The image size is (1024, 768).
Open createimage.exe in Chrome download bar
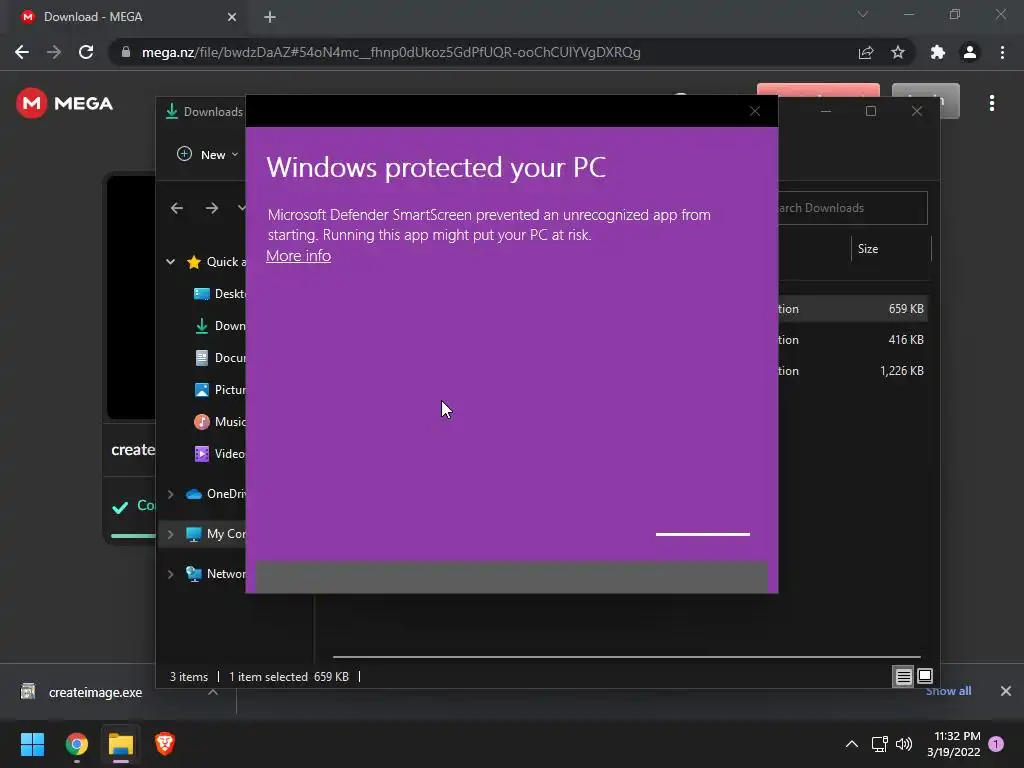[x=95, y=692]
